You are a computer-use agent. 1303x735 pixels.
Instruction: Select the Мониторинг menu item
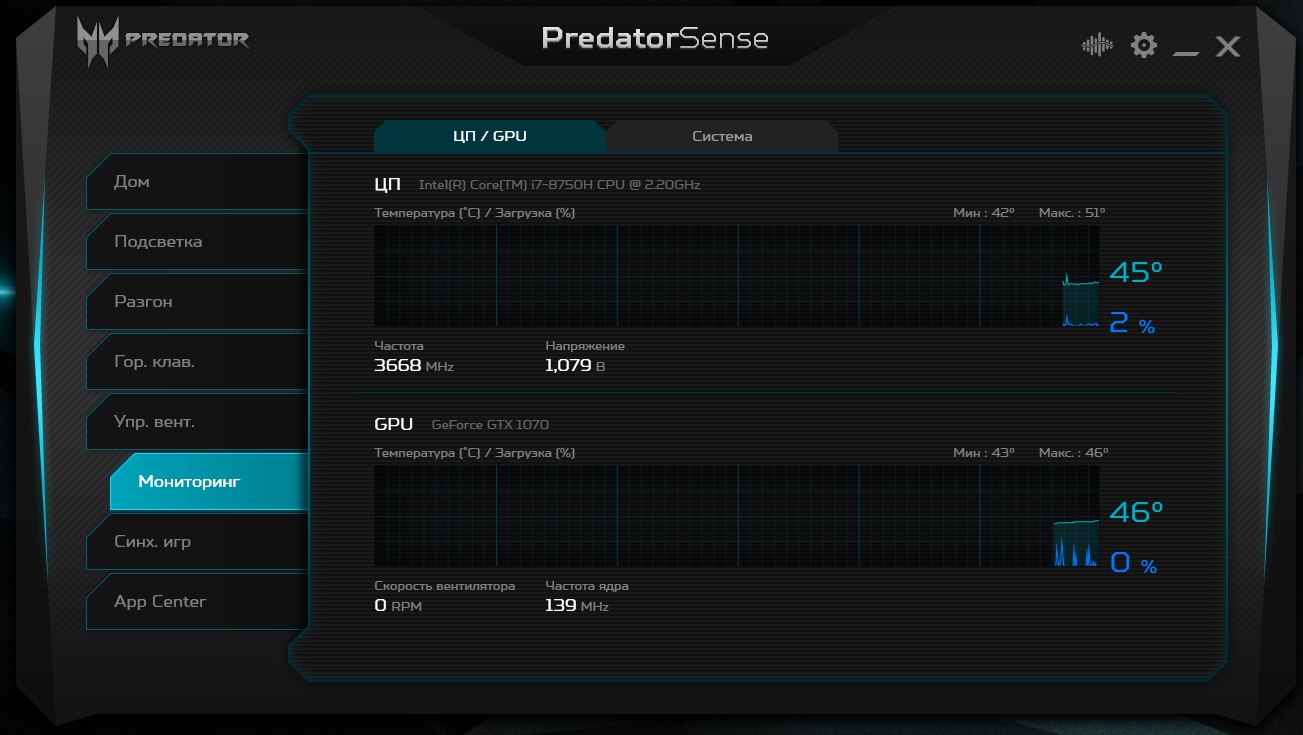(209, 482)
